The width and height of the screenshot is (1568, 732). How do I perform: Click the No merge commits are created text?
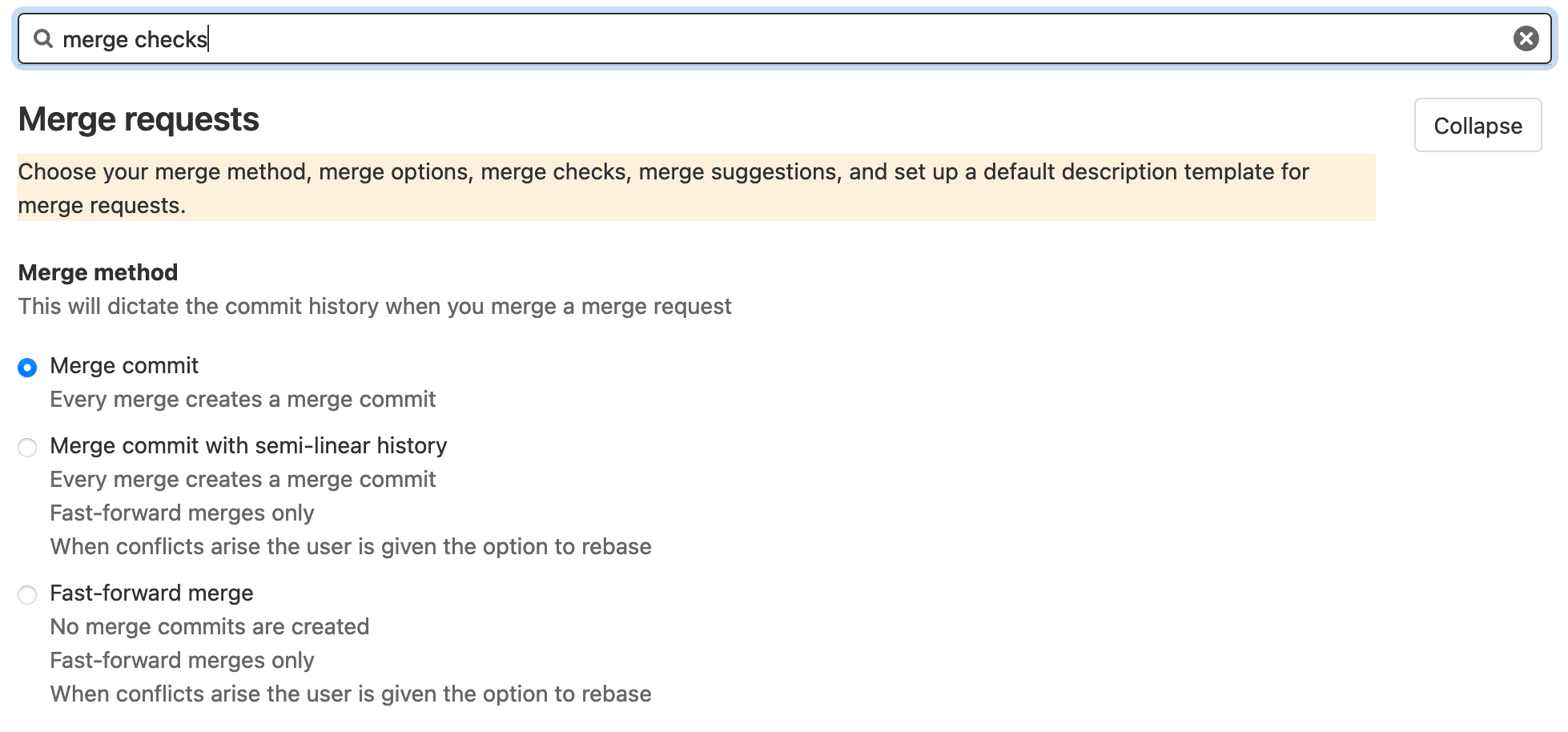tap(210, 627)
